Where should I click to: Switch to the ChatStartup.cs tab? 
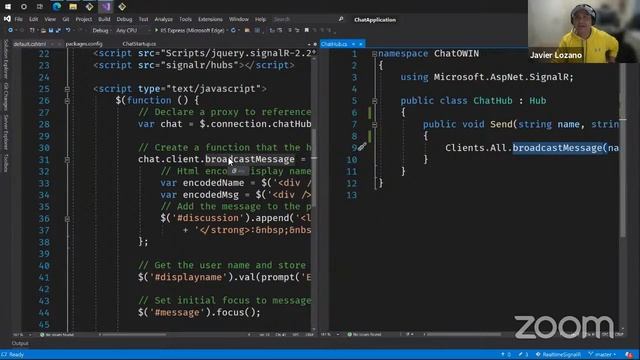pyautogui.click(x=139, y=44)
